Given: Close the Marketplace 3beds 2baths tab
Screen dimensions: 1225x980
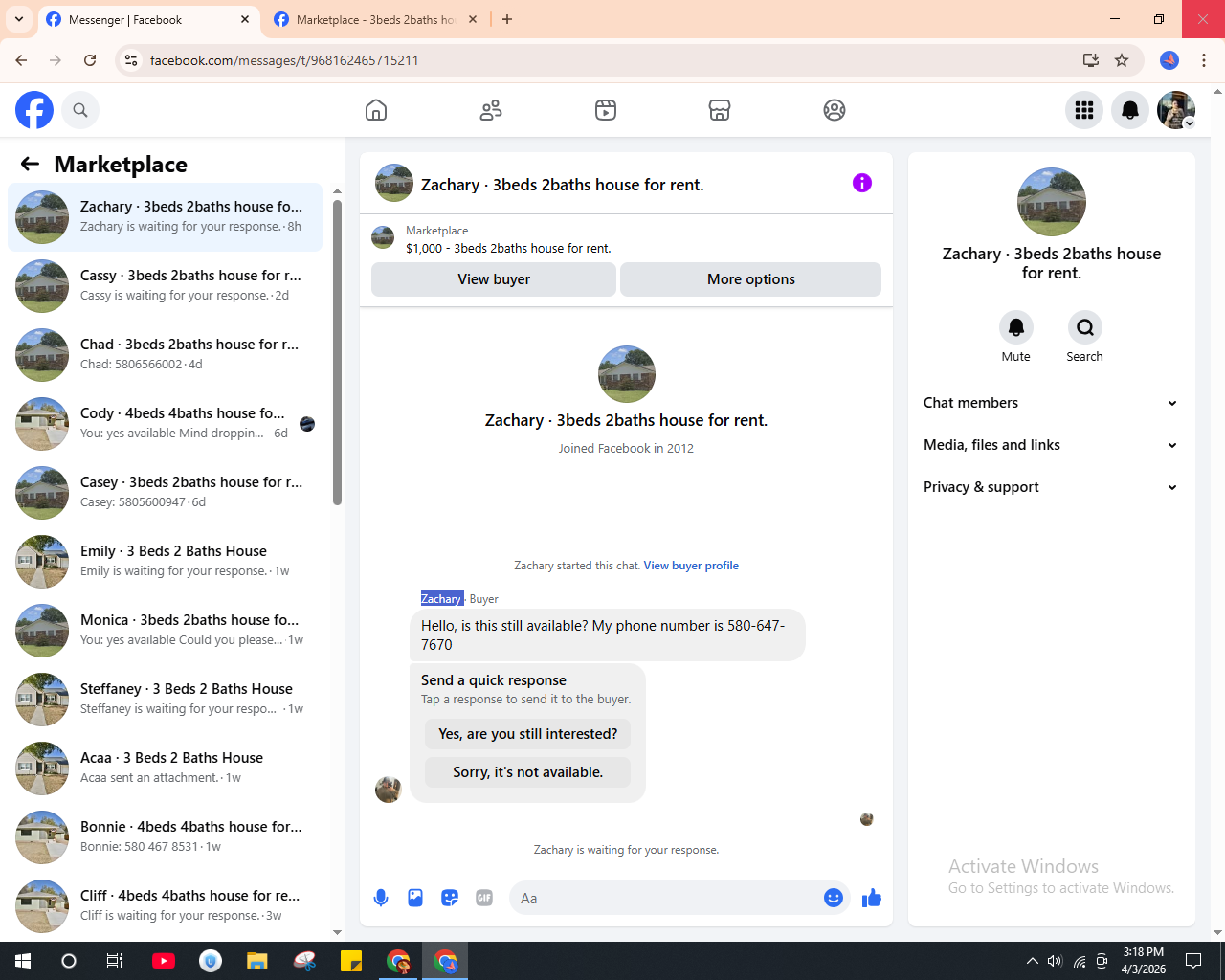Looking at the screenshot, I should click(x=473, y=19).
